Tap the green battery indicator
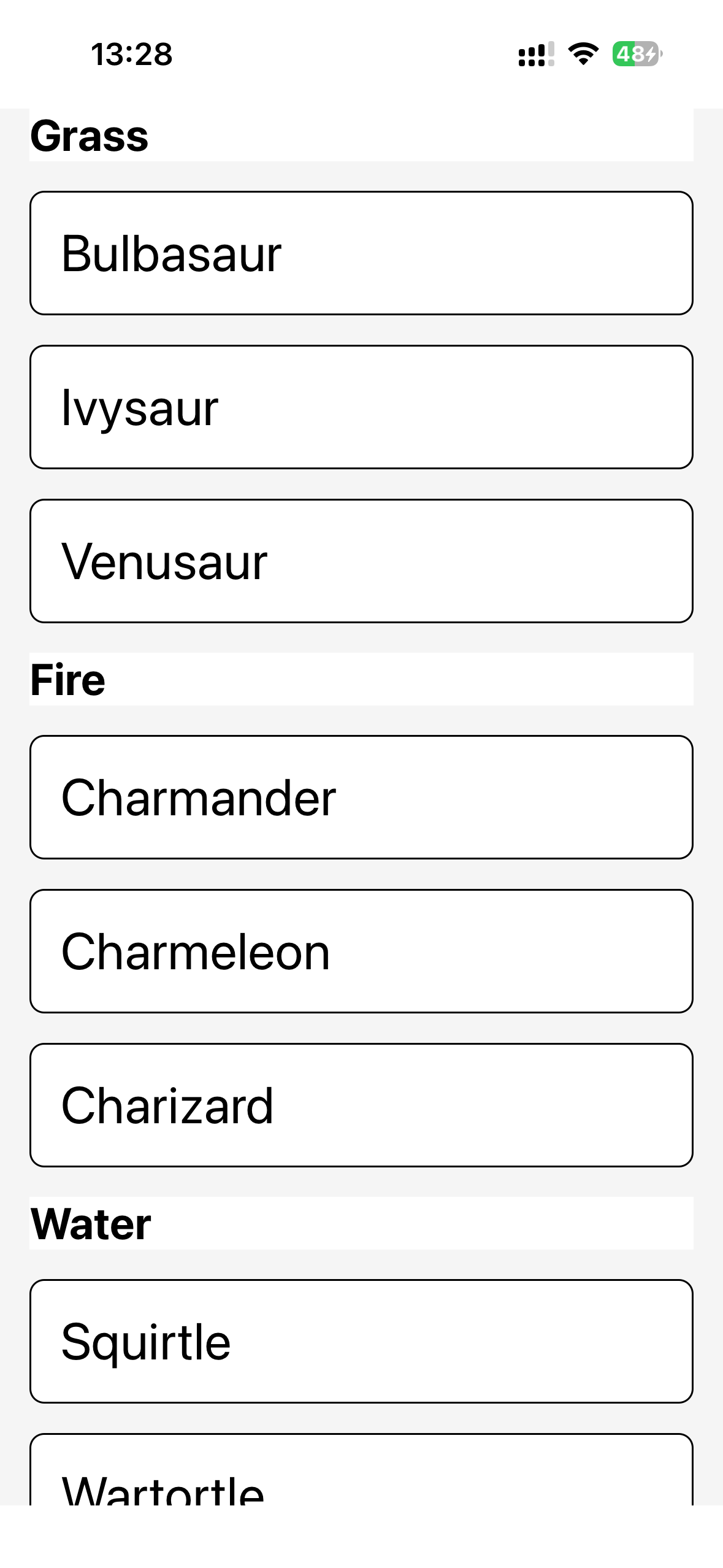 tap(636, 54)
